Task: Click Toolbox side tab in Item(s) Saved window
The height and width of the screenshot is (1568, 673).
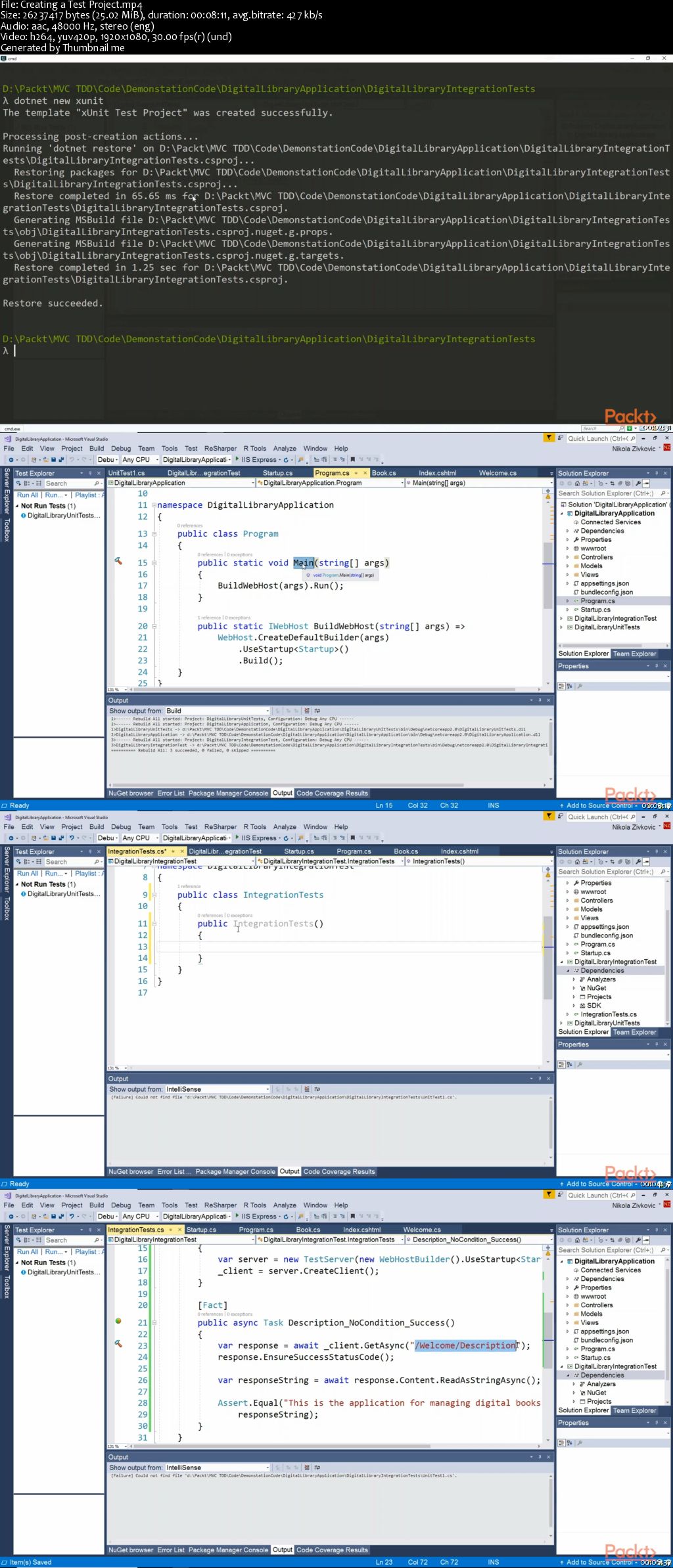Action: pos(7,1288)
